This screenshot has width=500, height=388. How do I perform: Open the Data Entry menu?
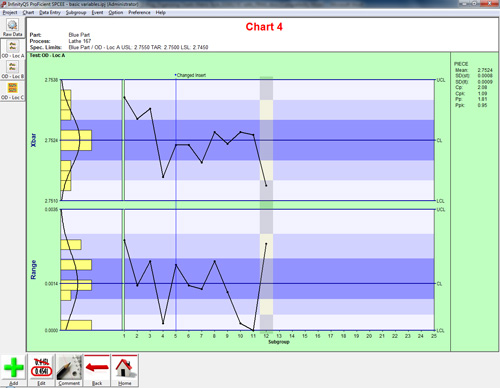(50, 12)
